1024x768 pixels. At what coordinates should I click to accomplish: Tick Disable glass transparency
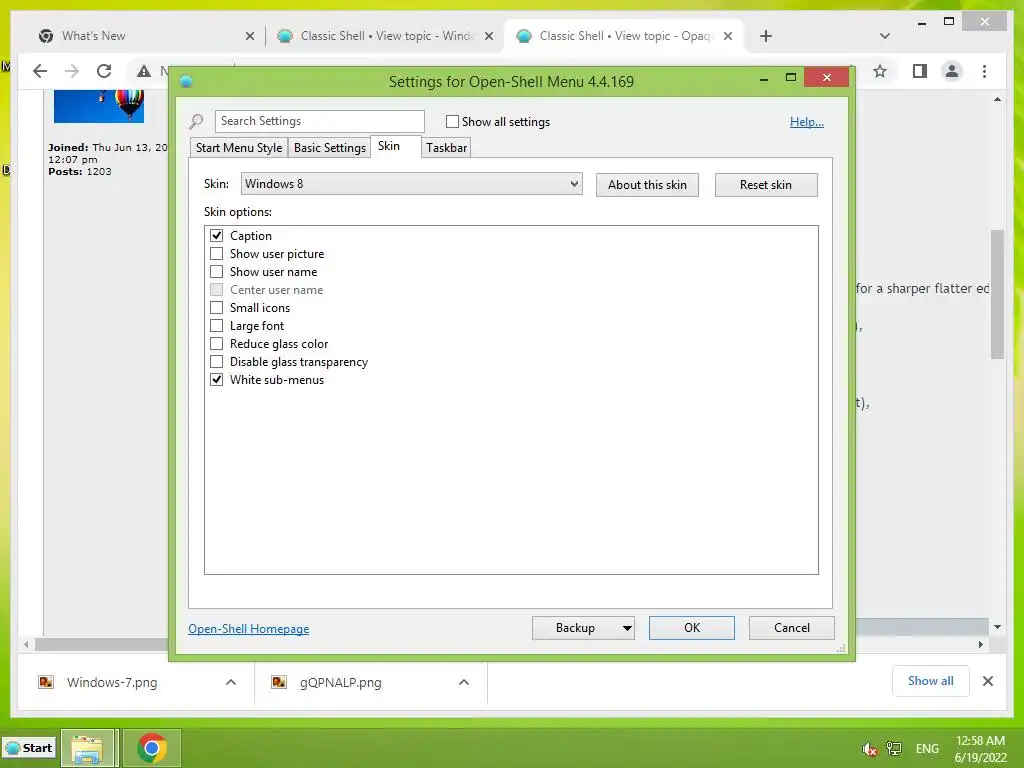(x=216, y=361)
